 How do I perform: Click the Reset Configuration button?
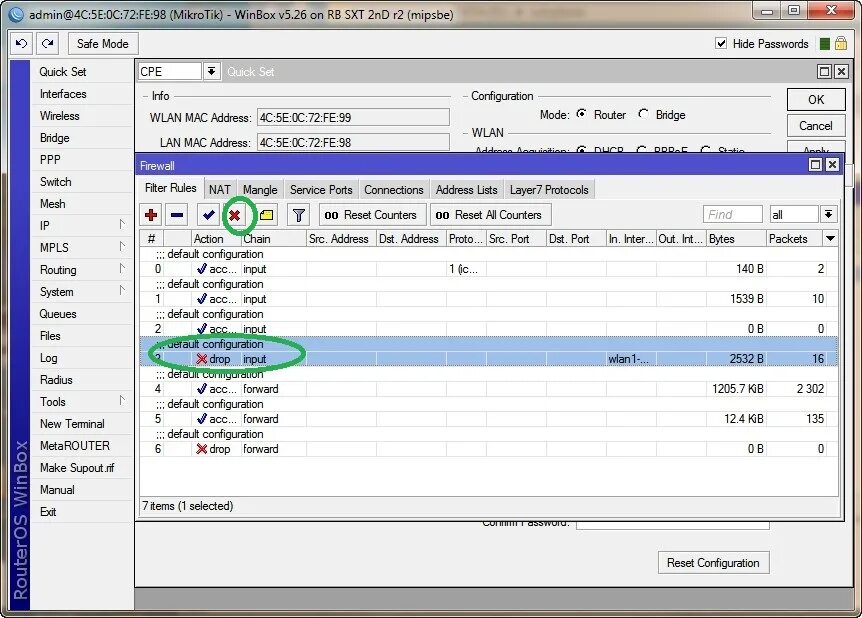(713, 563)
